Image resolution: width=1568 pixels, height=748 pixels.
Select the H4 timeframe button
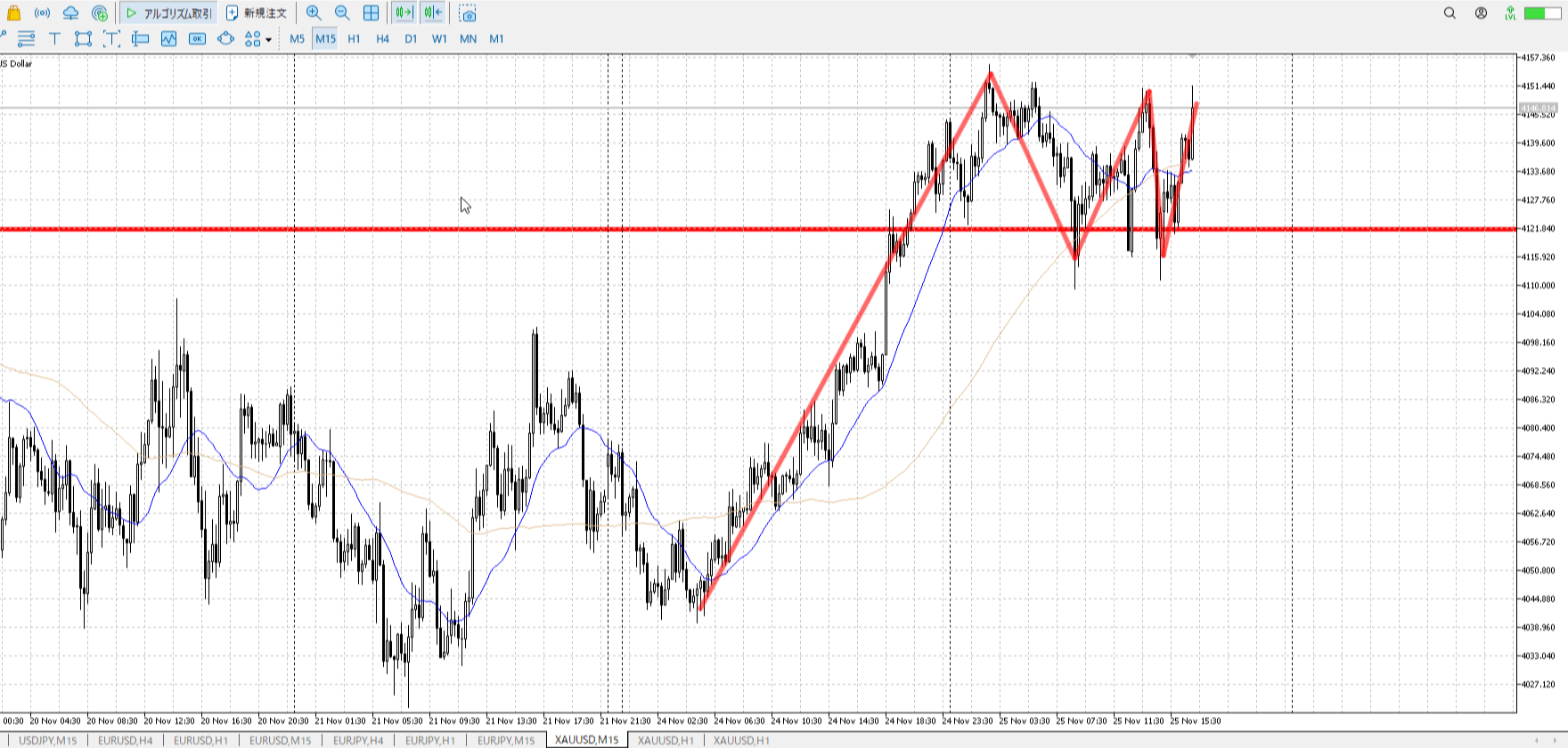[382, 38]
